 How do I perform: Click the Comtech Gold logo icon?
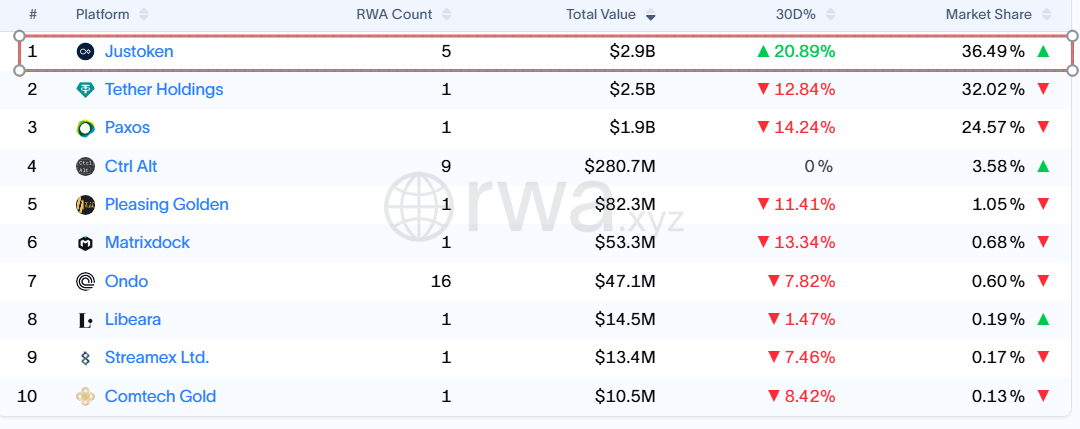[x=85, y=397]
